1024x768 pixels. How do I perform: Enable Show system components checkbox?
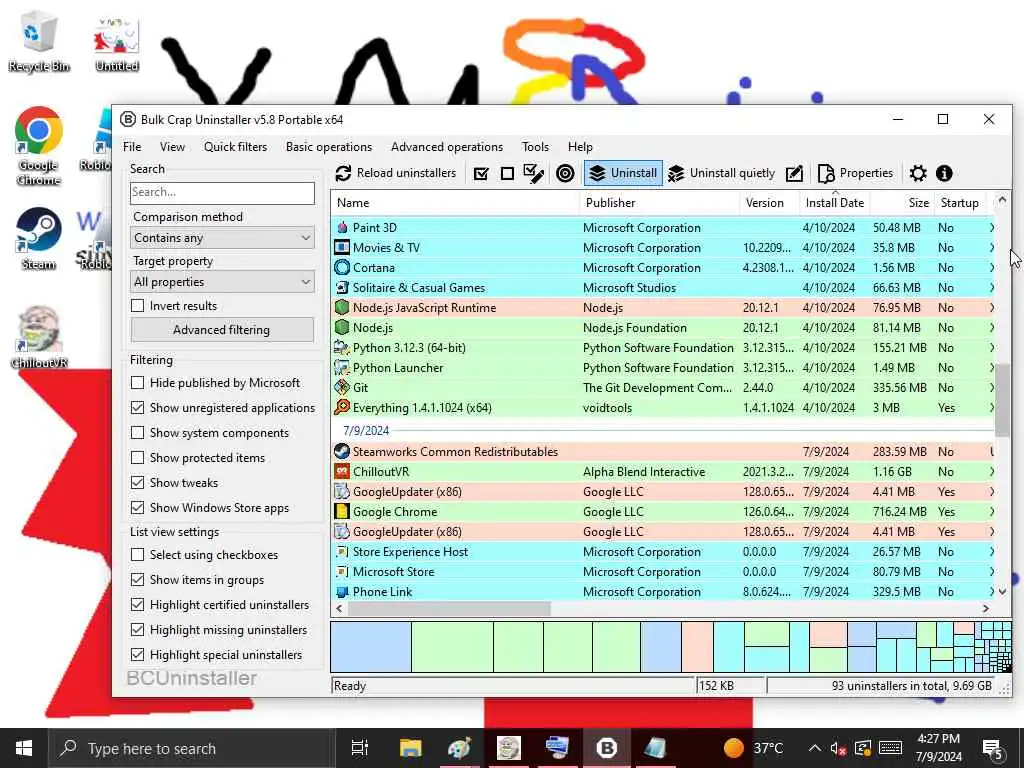(x=137, y=433)
